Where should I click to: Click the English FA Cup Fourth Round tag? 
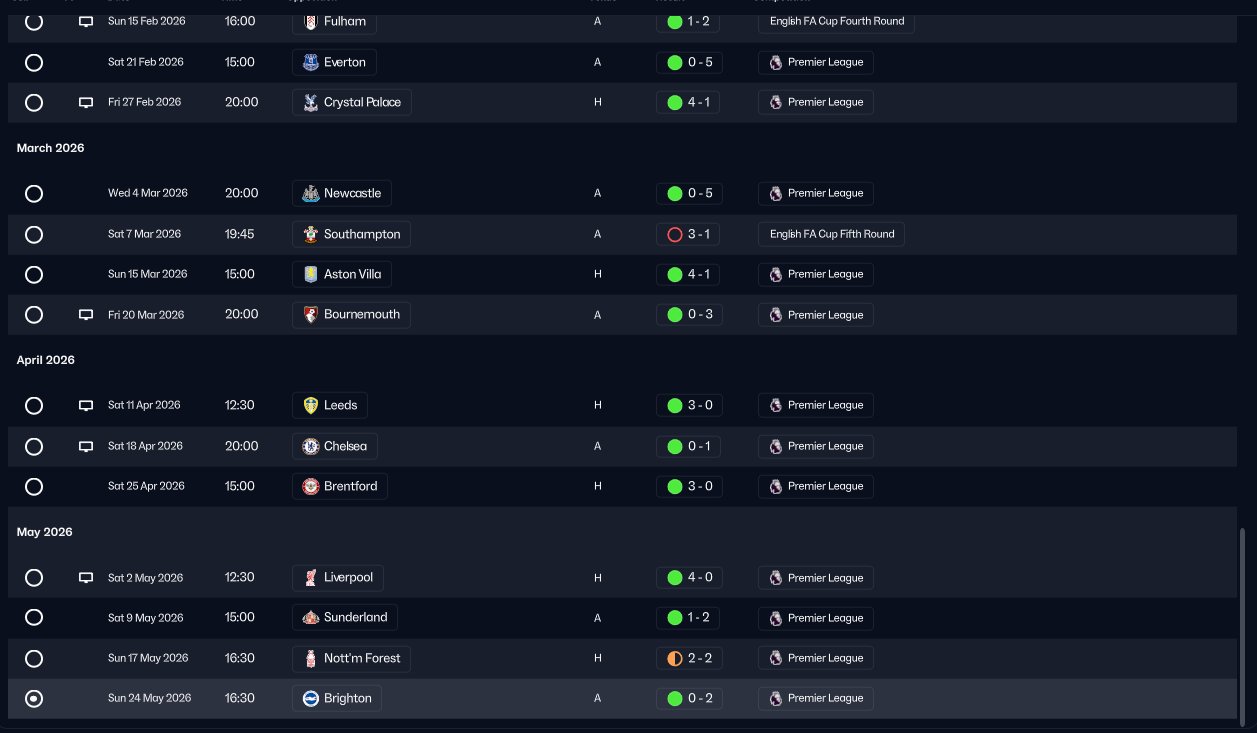click(x=836, y=21)
